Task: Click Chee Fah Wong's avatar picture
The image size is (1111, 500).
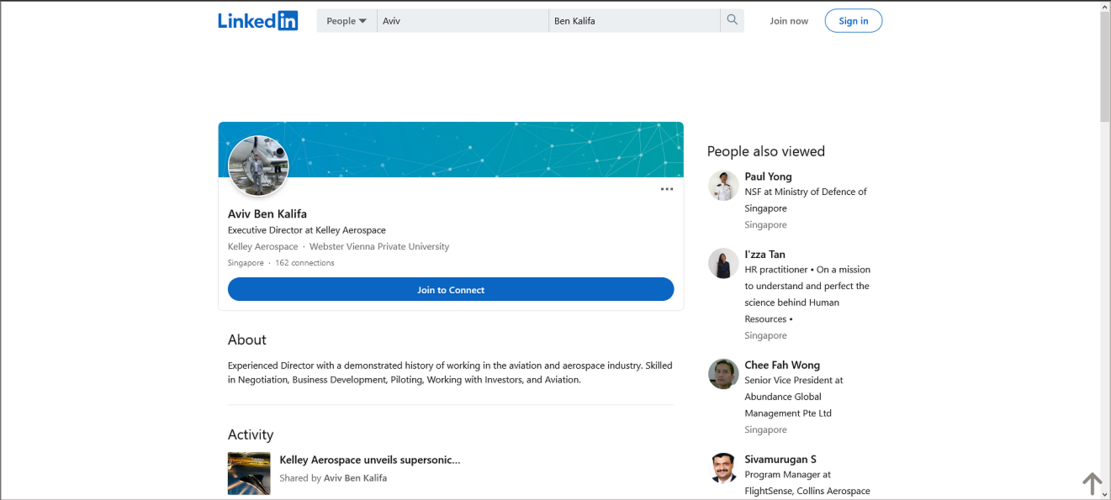Action: coord(723,373)
